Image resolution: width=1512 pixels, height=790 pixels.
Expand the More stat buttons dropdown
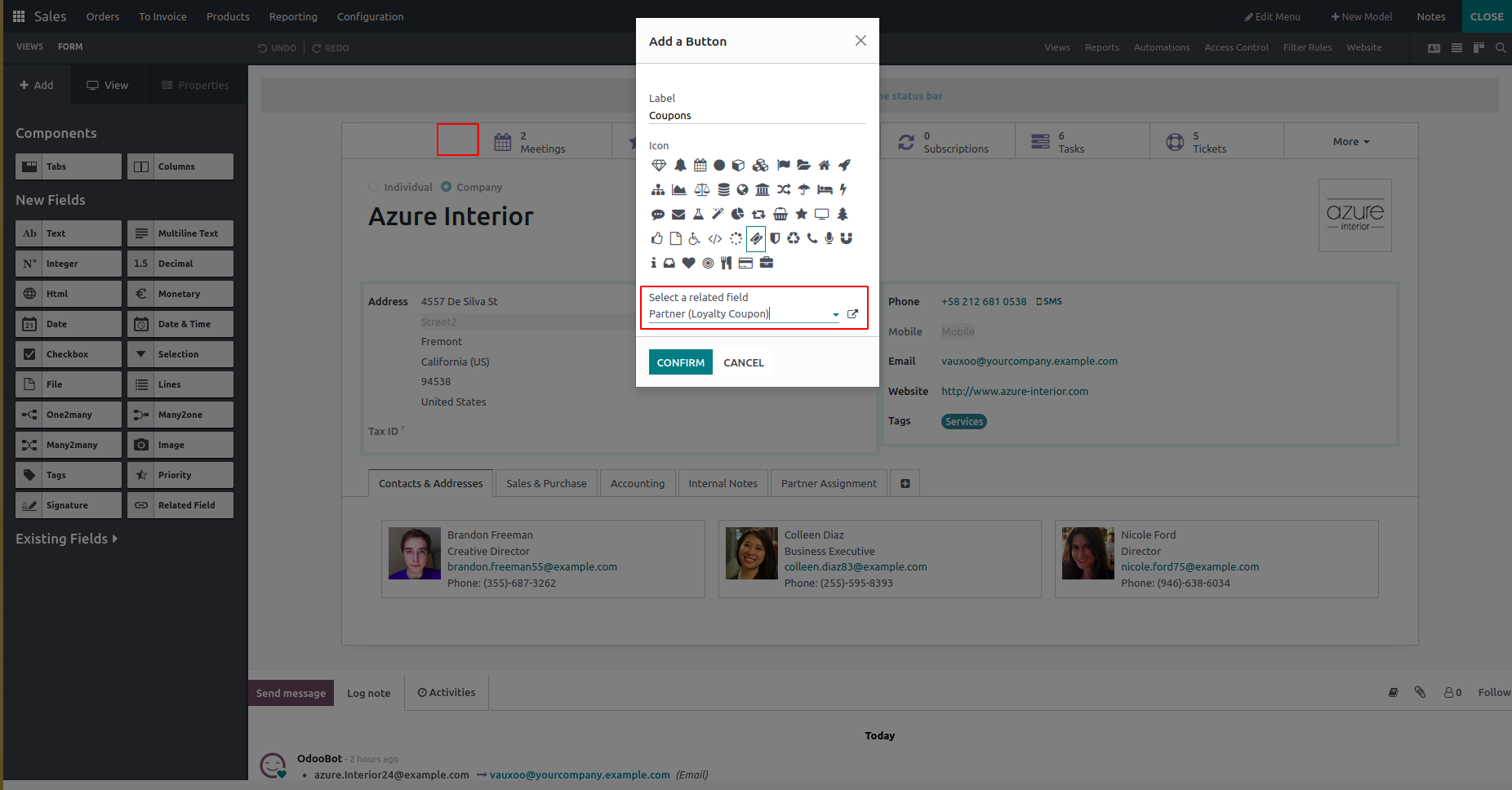click(x=1350, y=142)
